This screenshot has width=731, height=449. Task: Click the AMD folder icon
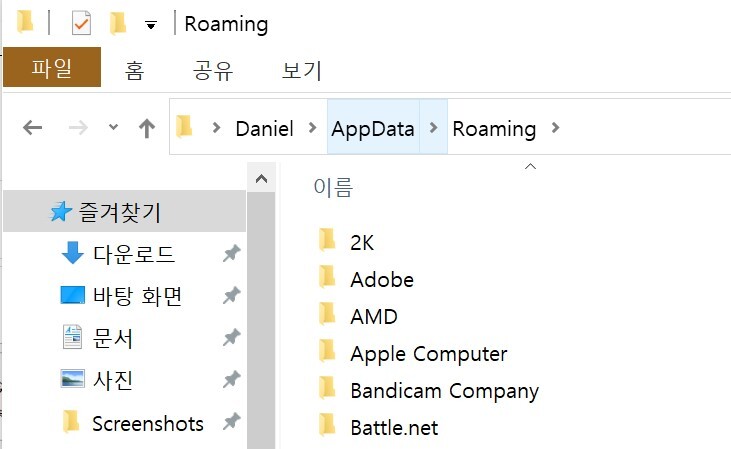click(x=327, y=314)
